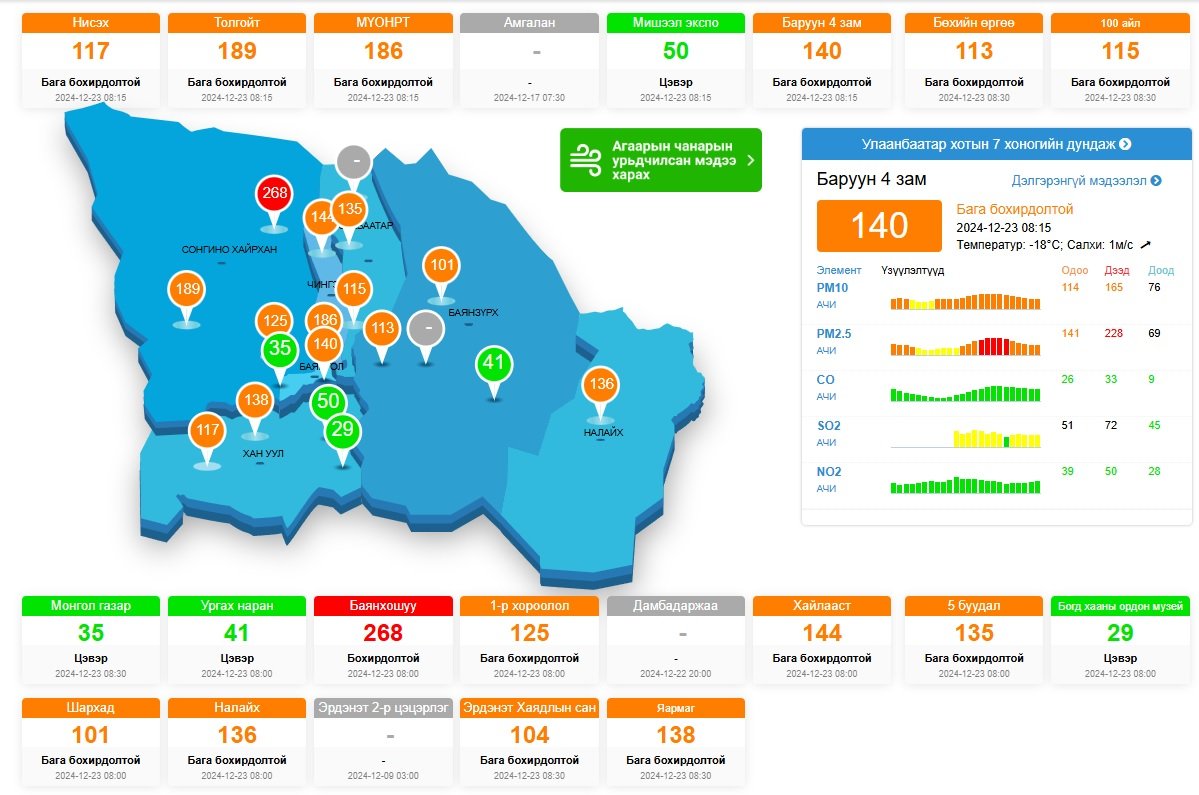
Task: Click the red 268 map marker
Action: 273,194
